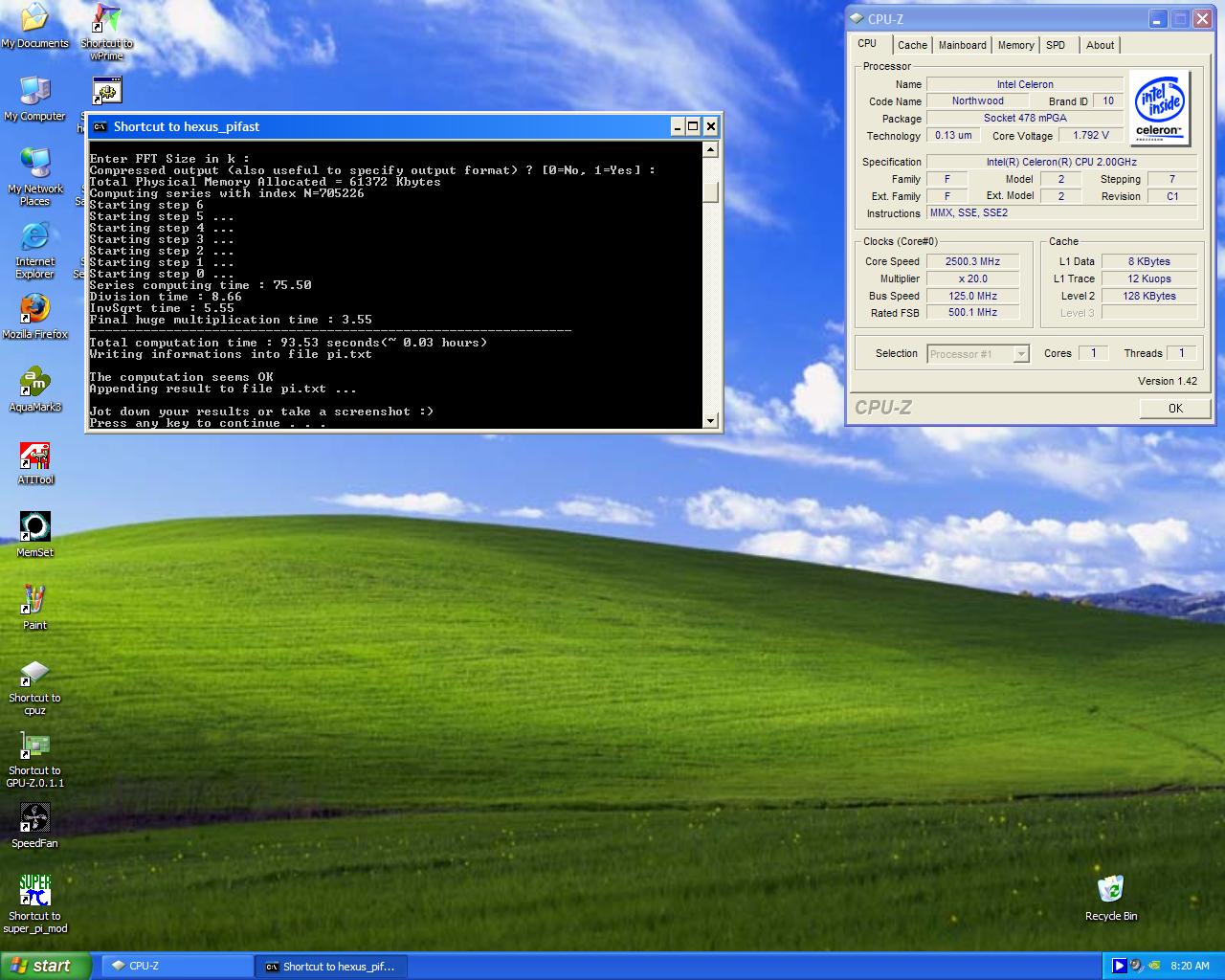
Task: Open the Memory tab in CPU-Z
Action: 1015,45
